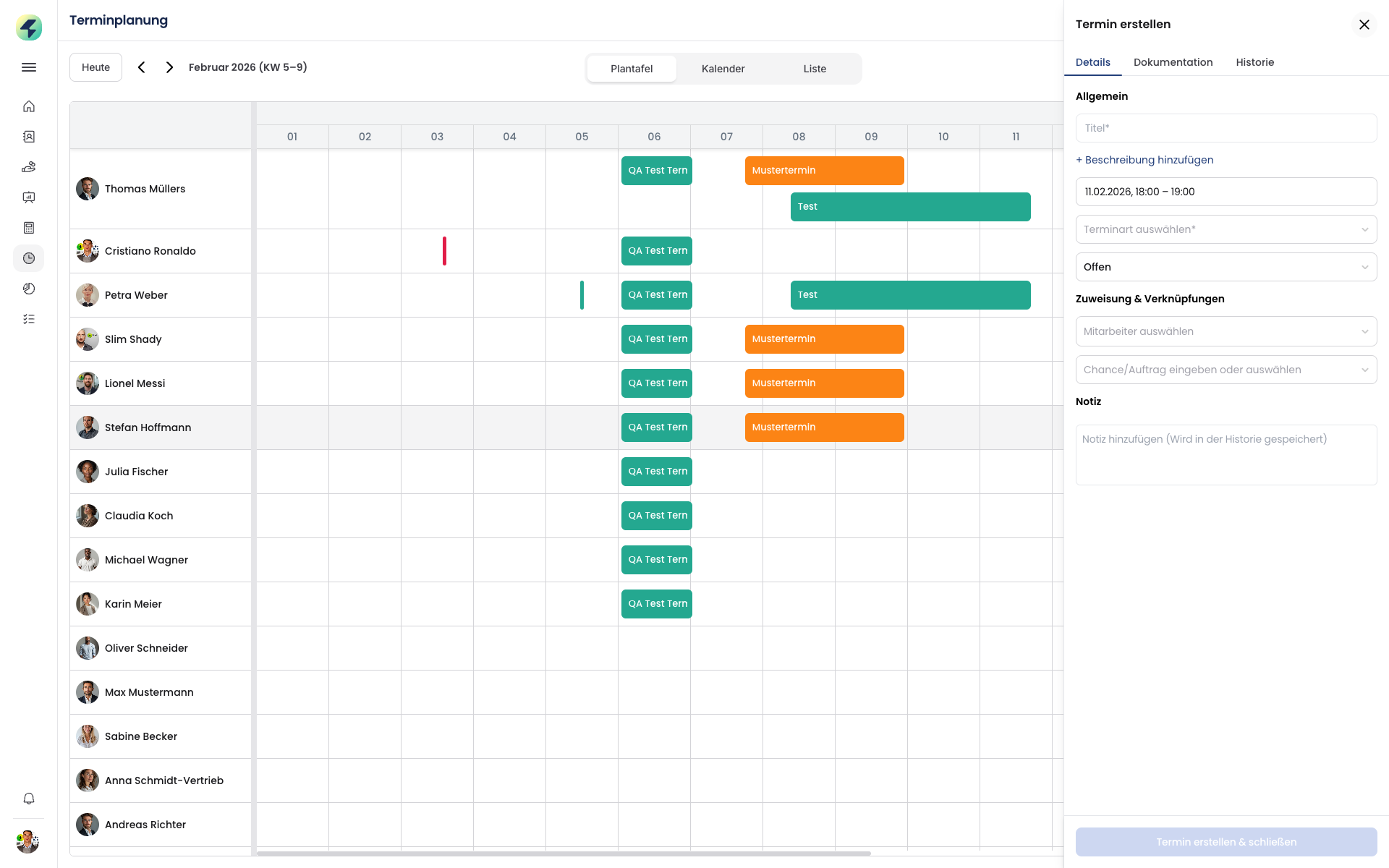The height and width of the screenshot is (868, 1389).
Task: Open the calculator icon in the sidebar
Action: 29,228
